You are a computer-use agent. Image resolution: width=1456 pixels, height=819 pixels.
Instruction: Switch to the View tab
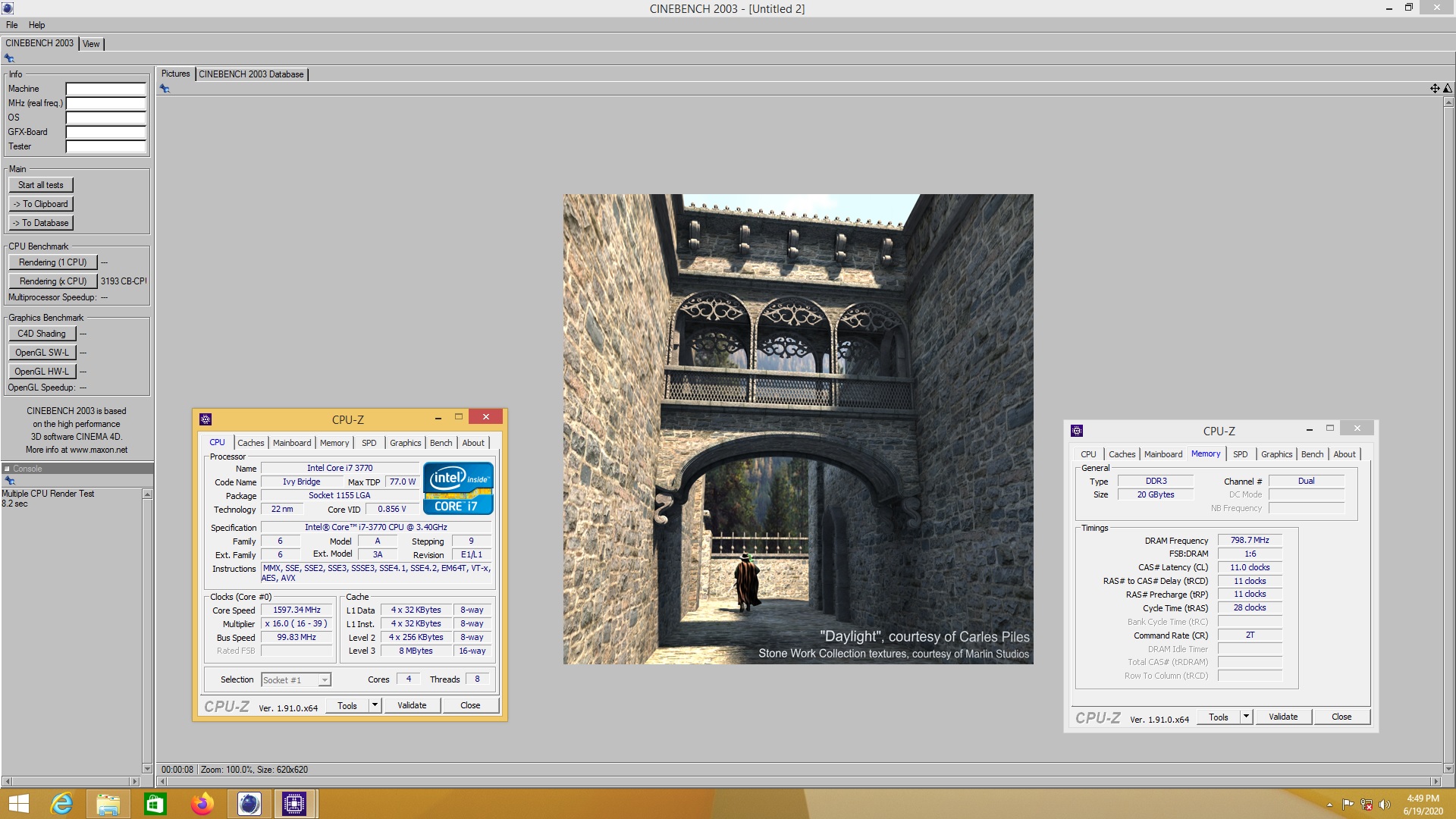coord(91,44)
